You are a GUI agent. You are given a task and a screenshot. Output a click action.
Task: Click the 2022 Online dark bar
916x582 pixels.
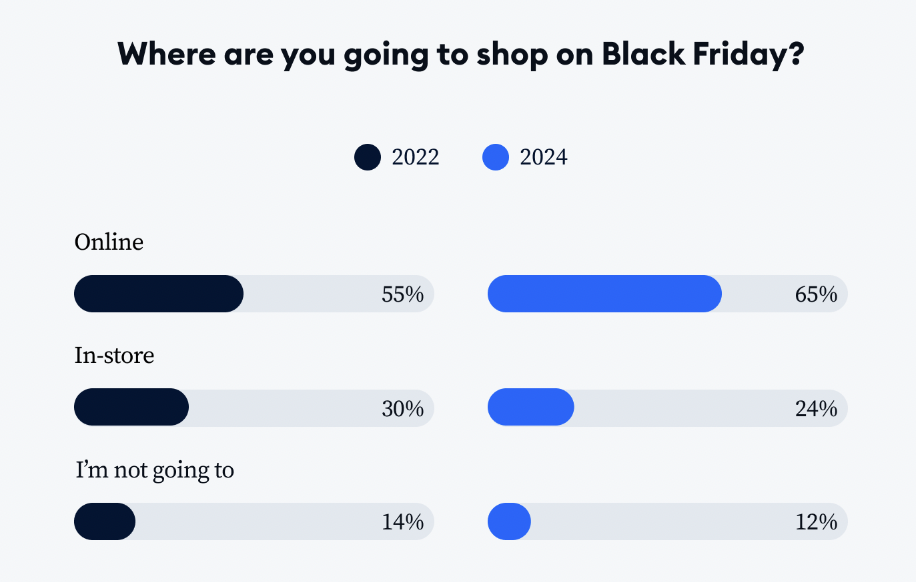[x=159, y=293]
